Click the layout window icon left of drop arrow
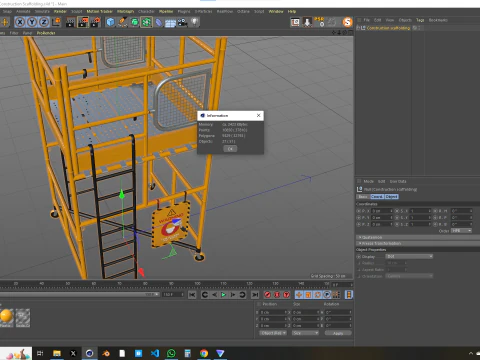 pos(295,22)
